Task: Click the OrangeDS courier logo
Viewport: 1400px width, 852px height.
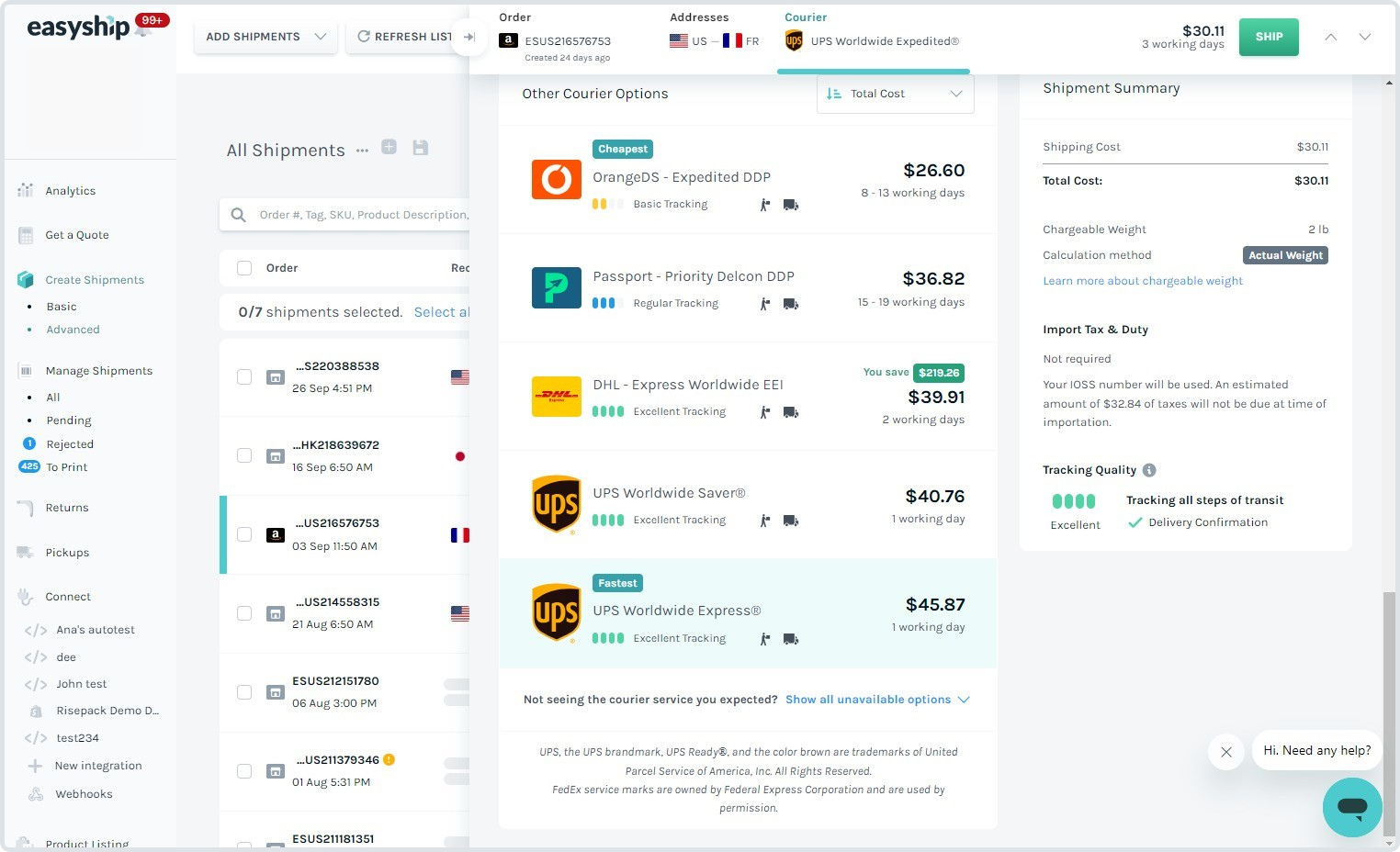Action: [x=557, y=179]
